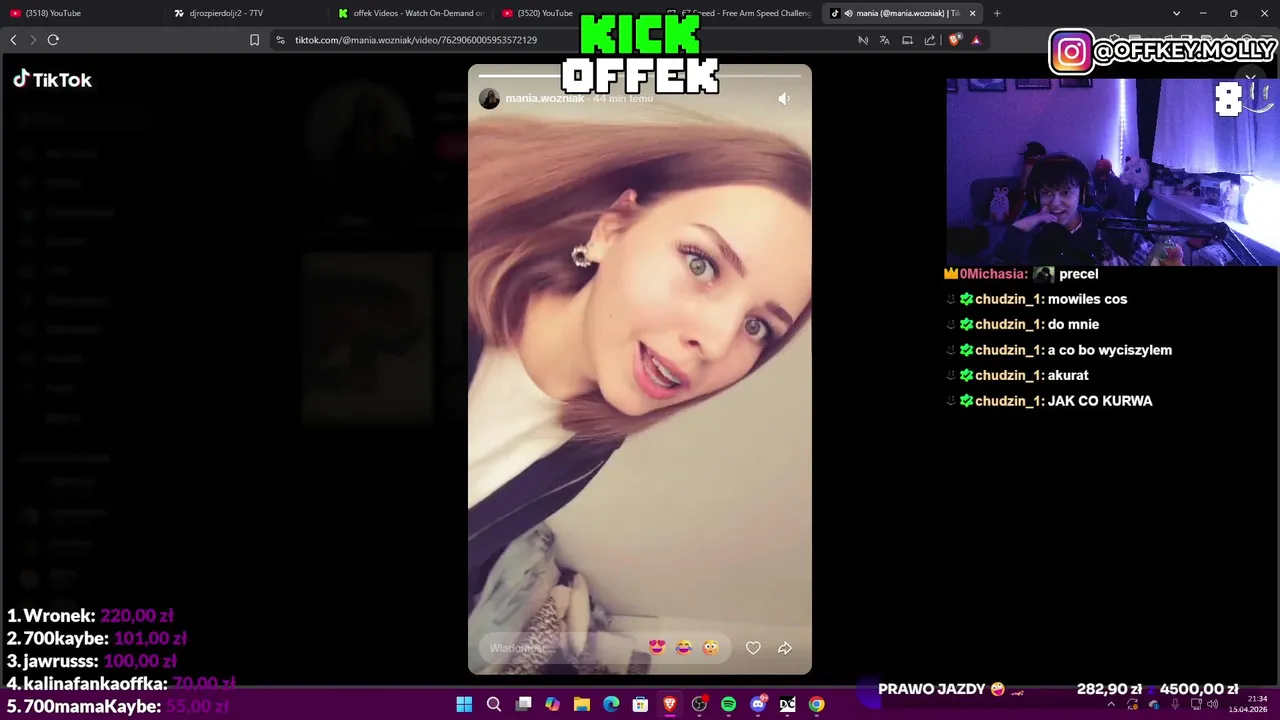Screen dimensions: 1280x720
Task: Open Task View on taskbar
Action: tap(523, 705)
